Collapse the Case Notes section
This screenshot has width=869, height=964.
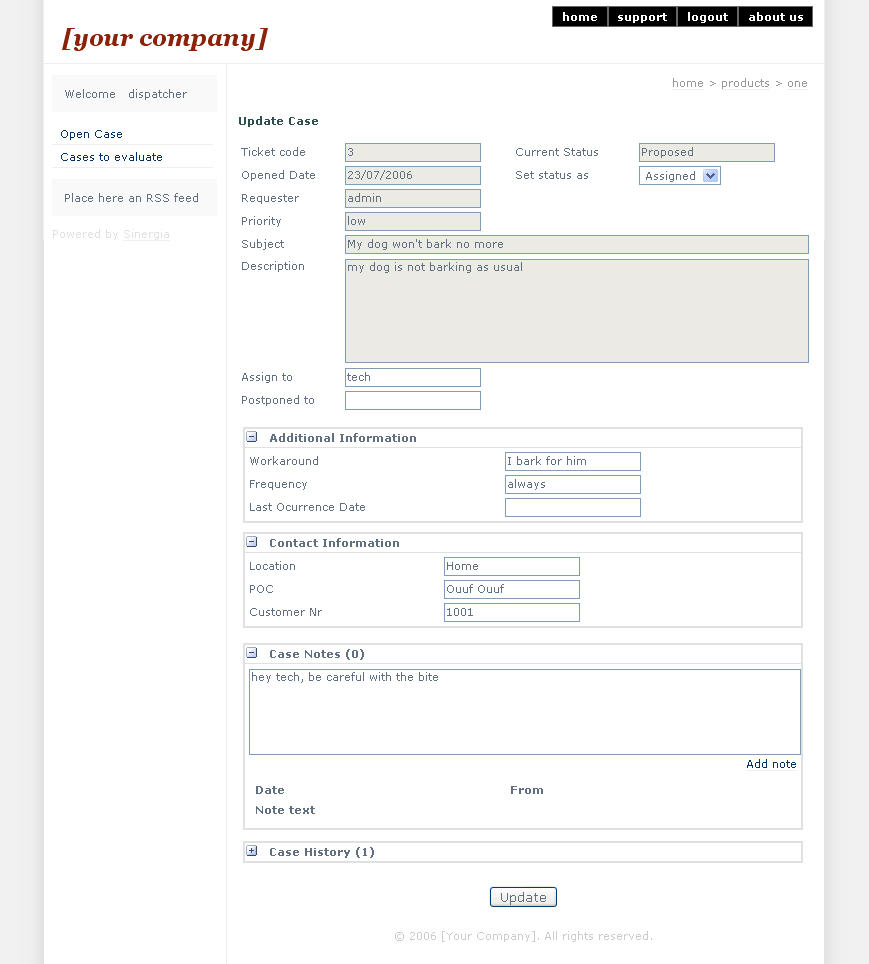click(252, 654)
